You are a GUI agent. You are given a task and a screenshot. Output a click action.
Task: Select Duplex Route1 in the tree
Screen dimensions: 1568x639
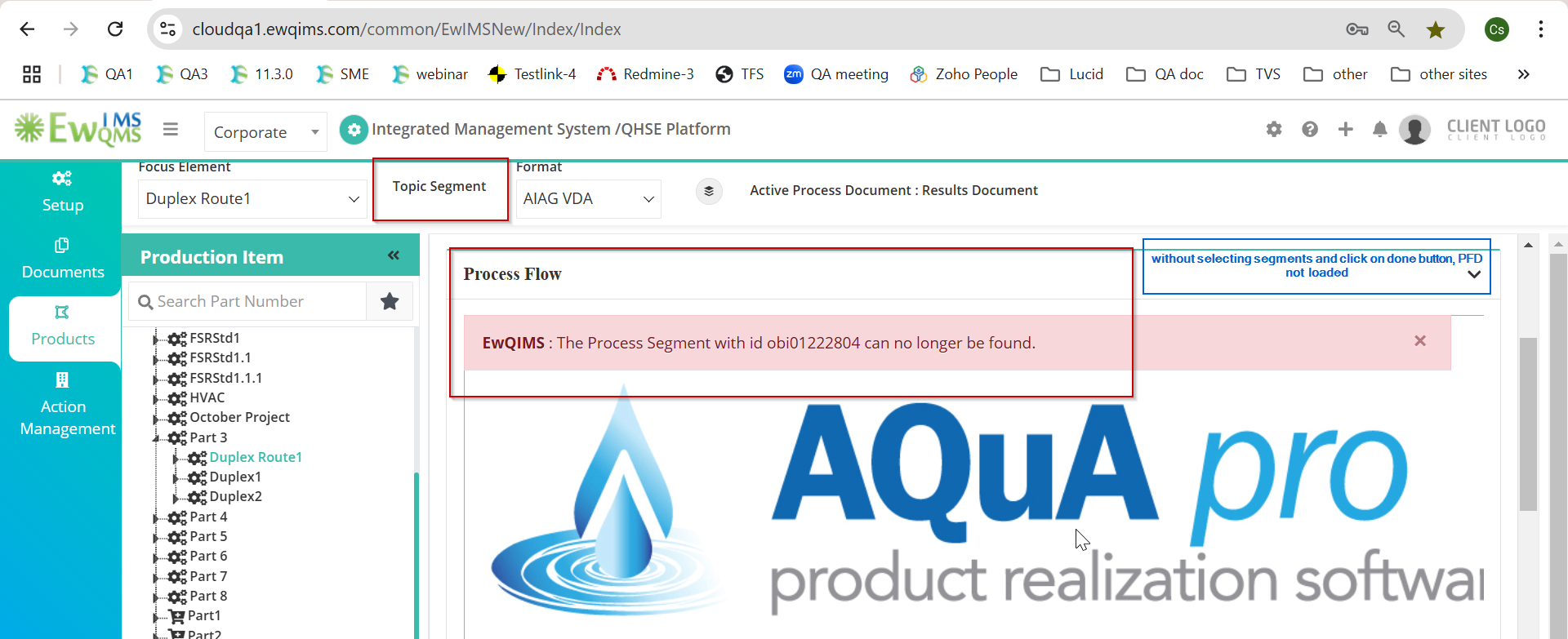coord(256,457)
